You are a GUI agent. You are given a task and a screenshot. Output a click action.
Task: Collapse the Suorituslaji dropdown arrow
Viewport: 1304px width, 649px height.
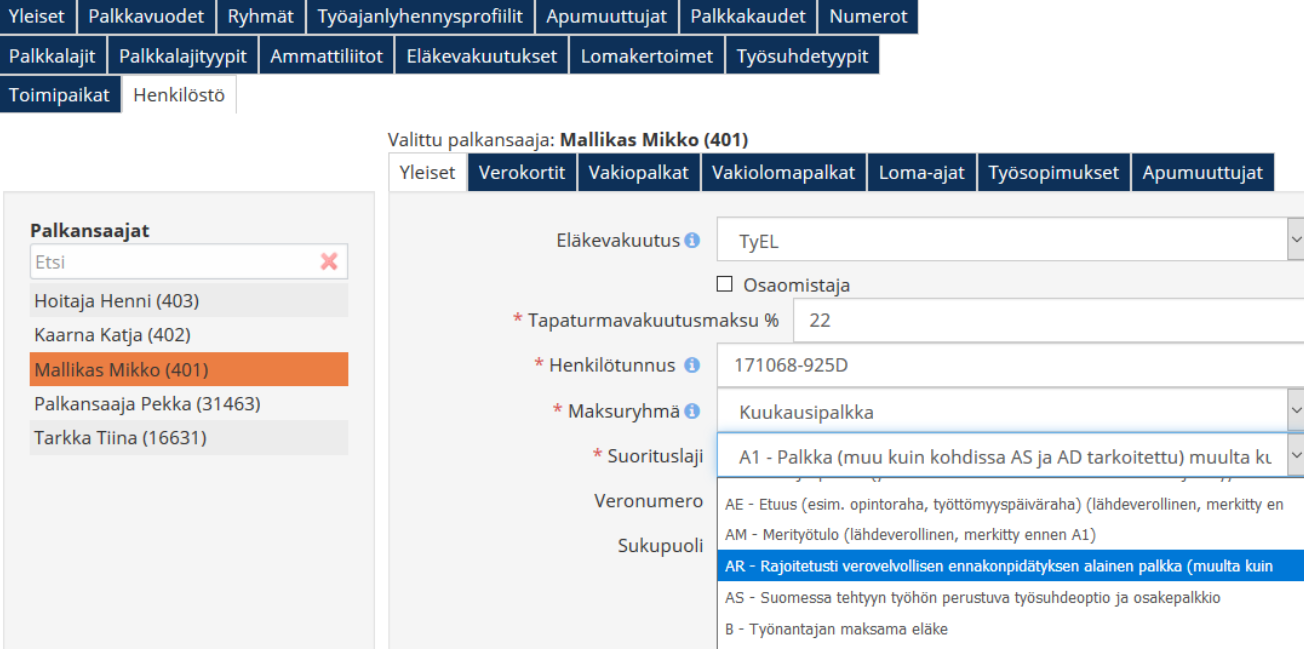[x=1295, y=456]
